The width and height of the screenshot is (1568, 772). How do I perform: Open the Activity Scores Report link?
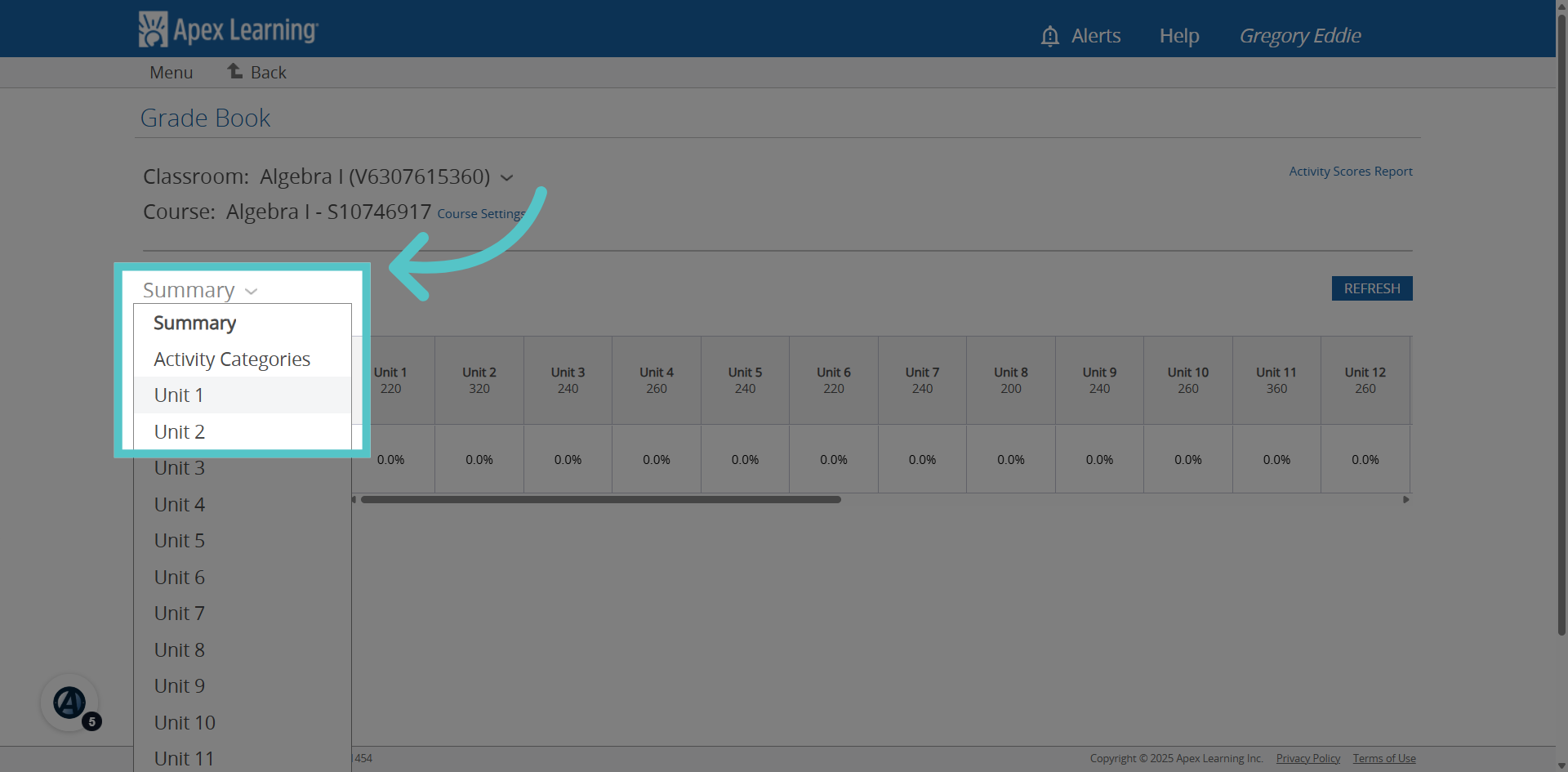click(1351, 172)
